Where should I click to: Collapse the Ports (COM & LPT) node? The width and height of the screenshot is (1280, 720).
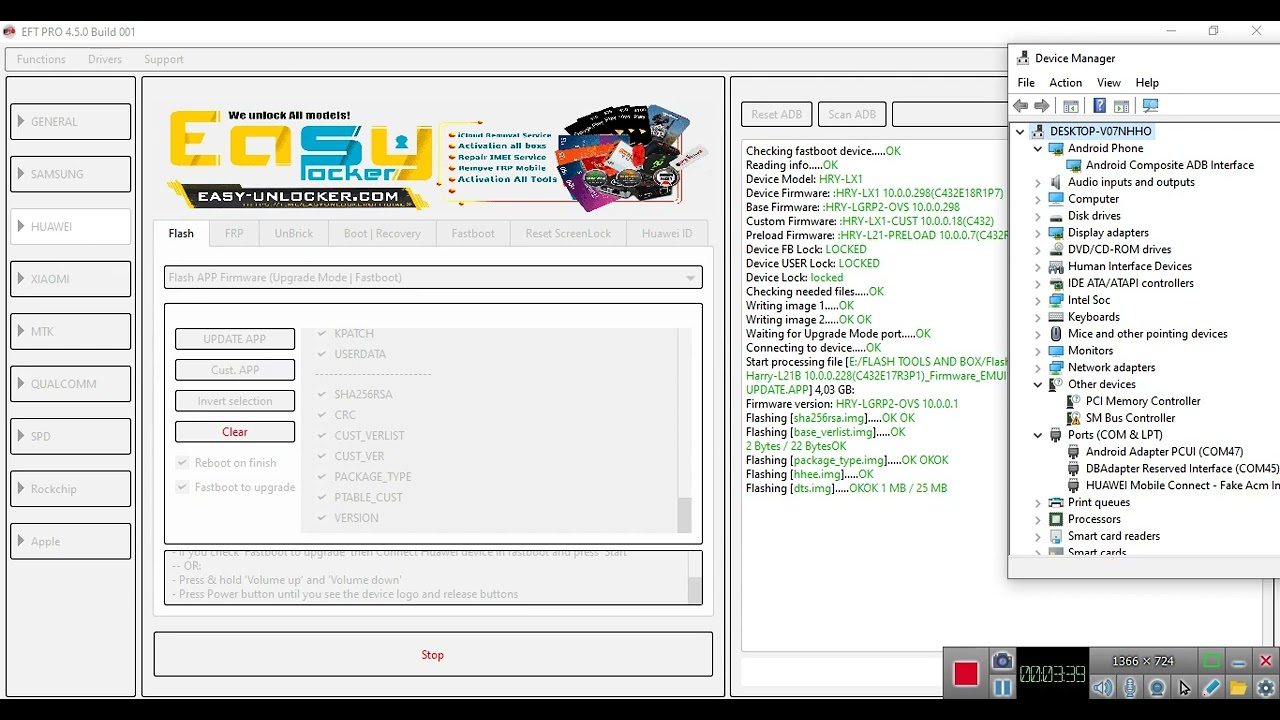click(1038, 435)
